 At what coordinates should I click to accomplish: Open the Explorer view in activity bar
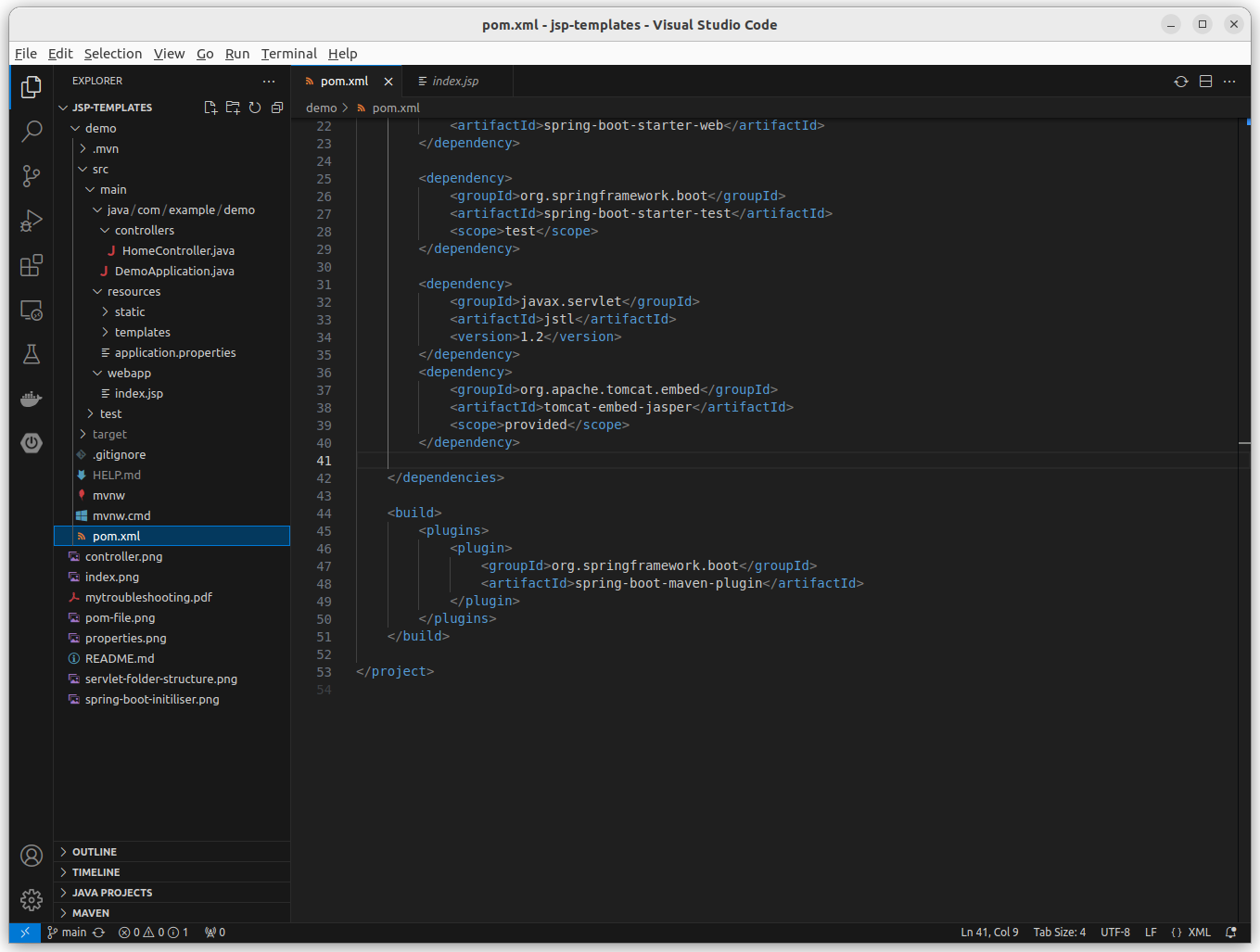32,86
